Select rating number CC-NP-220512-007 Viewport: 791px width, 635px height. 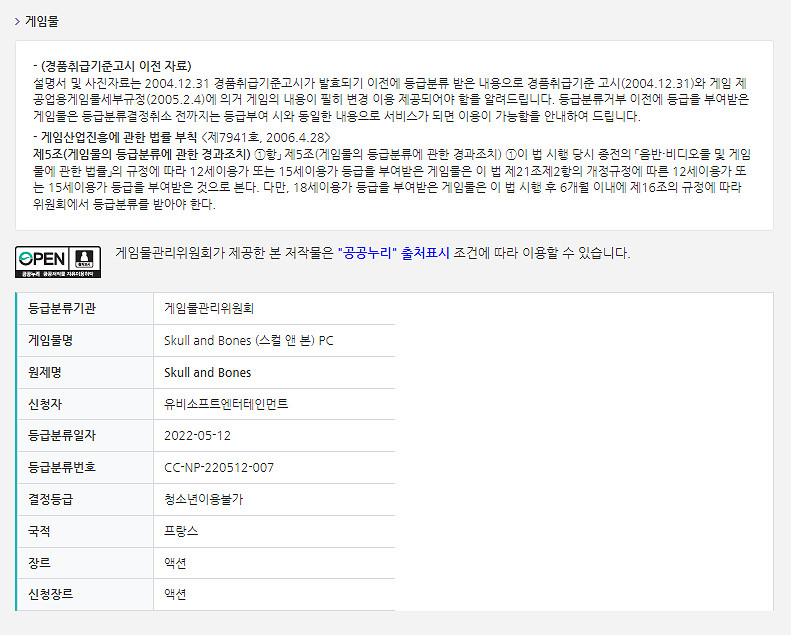point(219,468)
